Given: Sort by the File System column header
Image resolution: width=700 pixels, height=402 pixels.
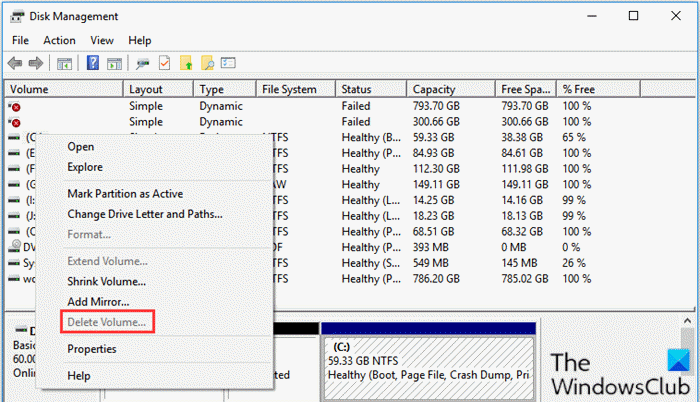Looking at the screenshot, I should [x=296, y=89].
